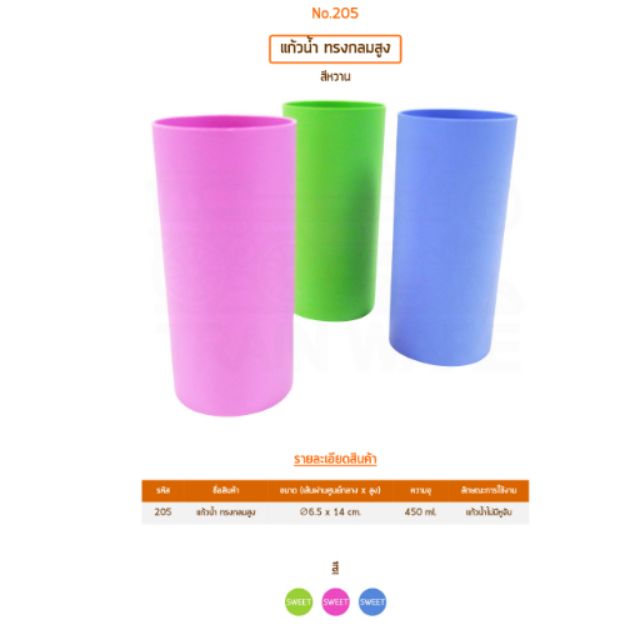Select the 205 code cell
The width and height of the screenshot is (640, 640).
pyautogui.click(x=163, y=512)
